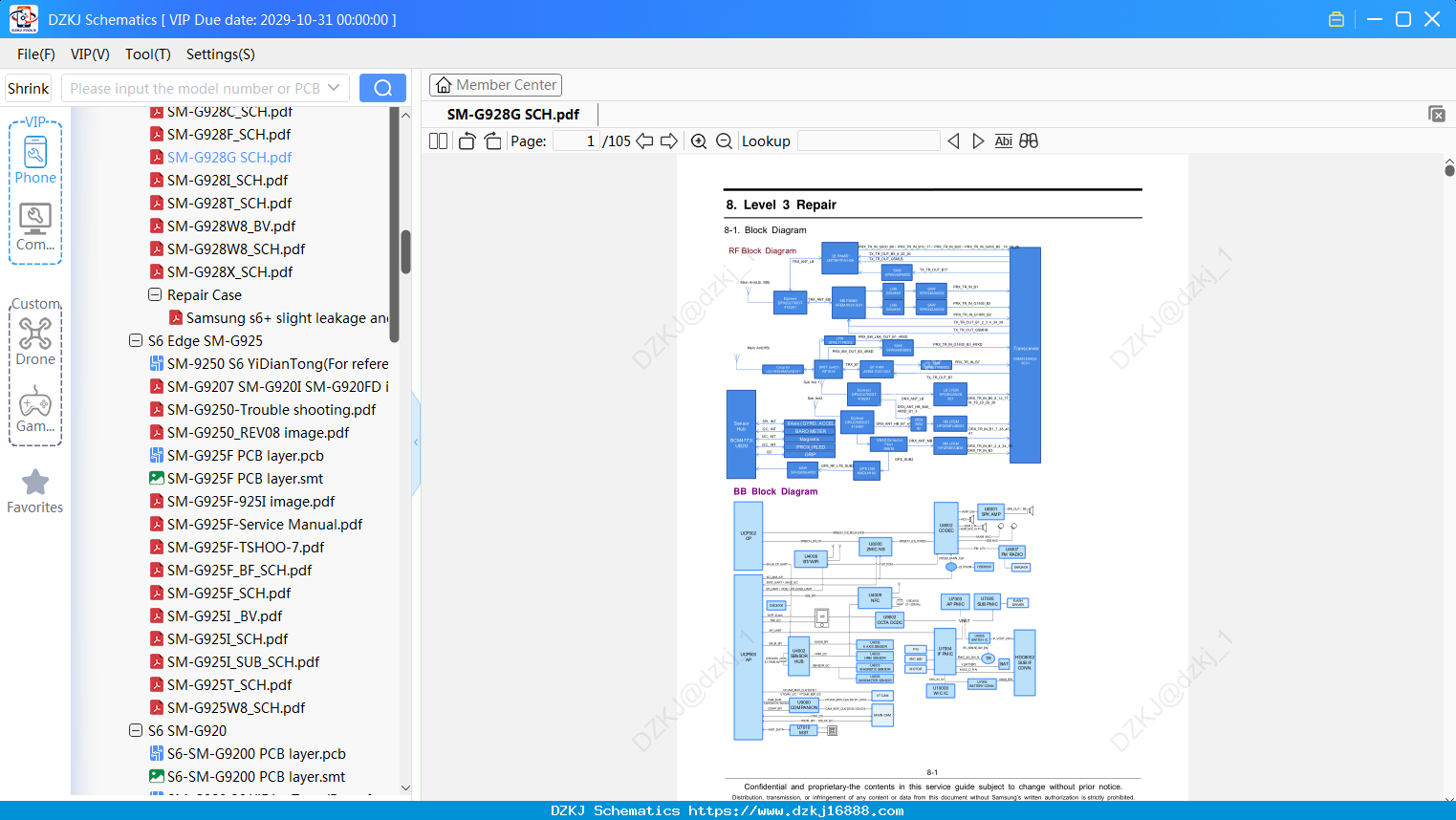
Task: Open the Computer schematics category
Action: point(35,227)
